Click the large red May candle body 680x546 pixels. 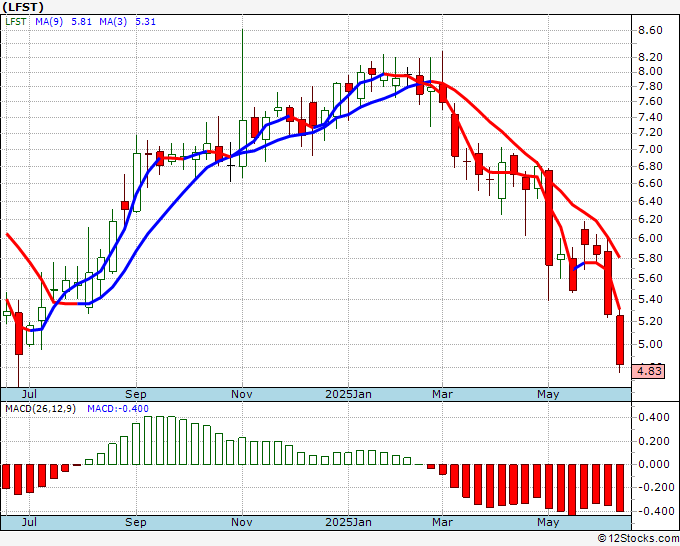(x=549, y=218)
